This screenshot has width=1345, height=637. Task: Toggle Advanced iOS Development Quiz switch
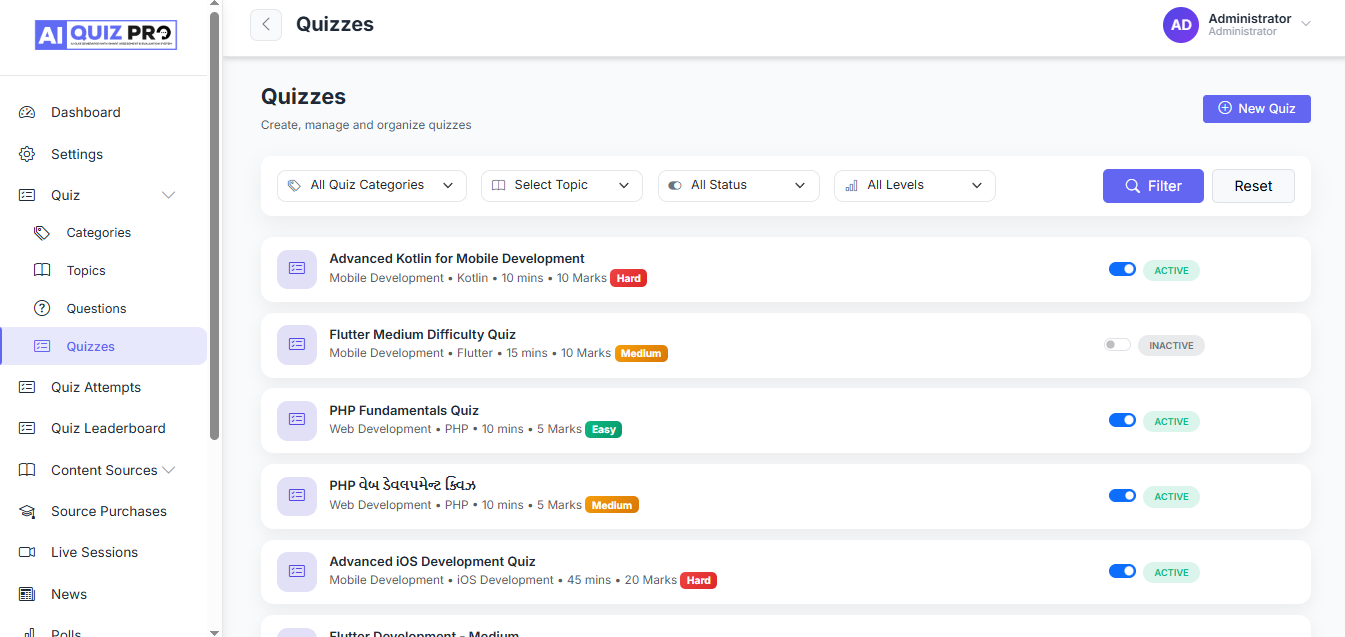pos(1122,571)
